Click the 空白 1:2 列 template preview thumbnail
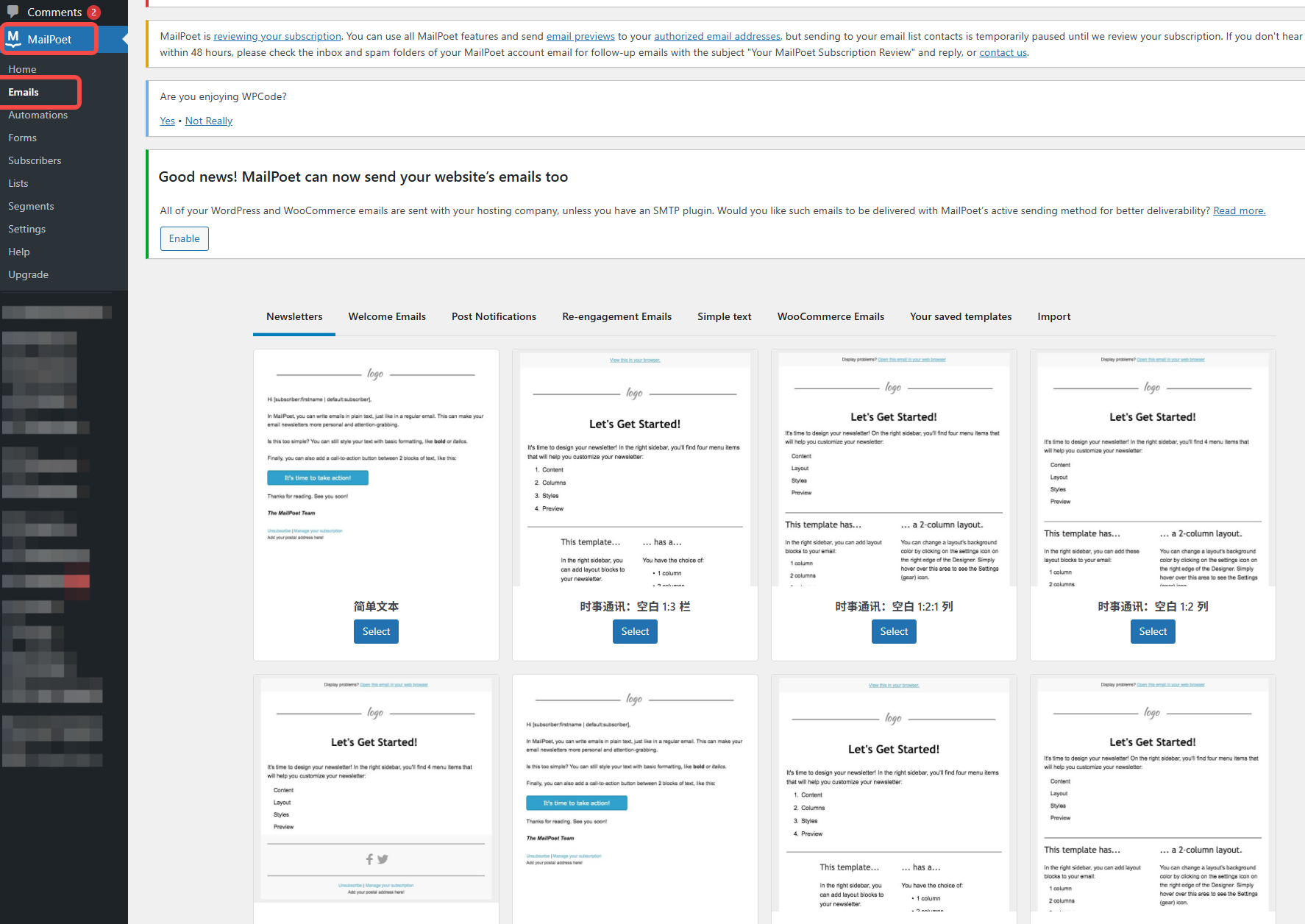The image size is (1305, 924). pyautogui.click(x=1153, y=469)
